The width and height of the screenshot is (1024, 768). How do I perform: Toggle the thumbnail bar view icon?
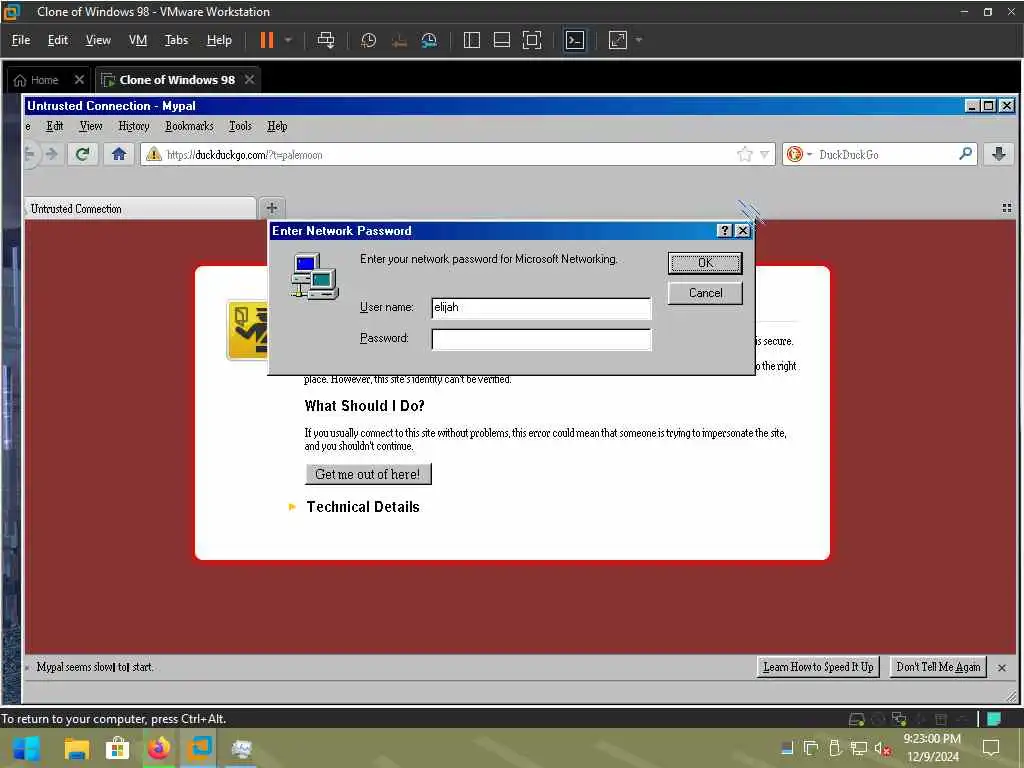tap(502, 40)
